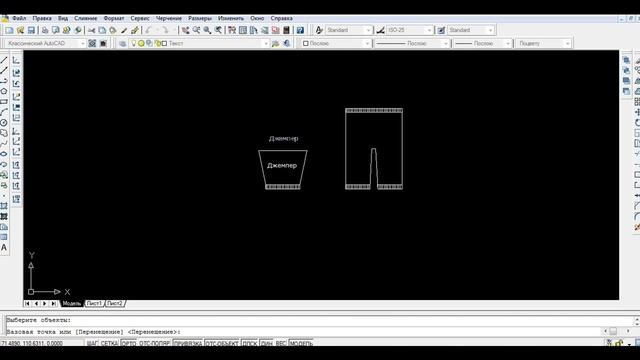Click the Save diskette icon
Viewport: 640px width, 360px height.
[31, 30]
